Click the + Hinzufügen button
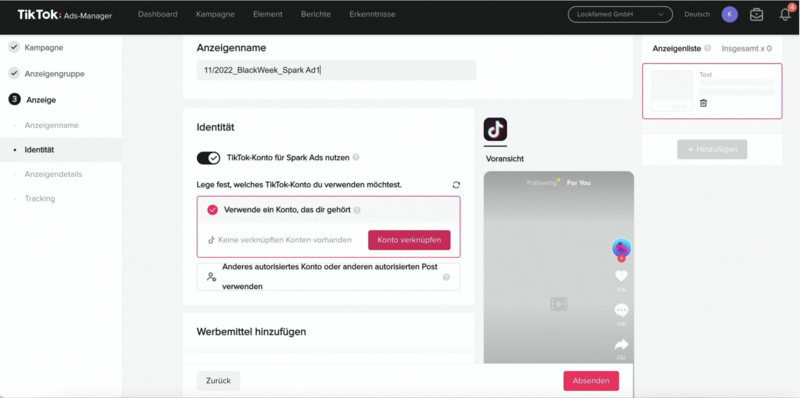 click(712, 150)
